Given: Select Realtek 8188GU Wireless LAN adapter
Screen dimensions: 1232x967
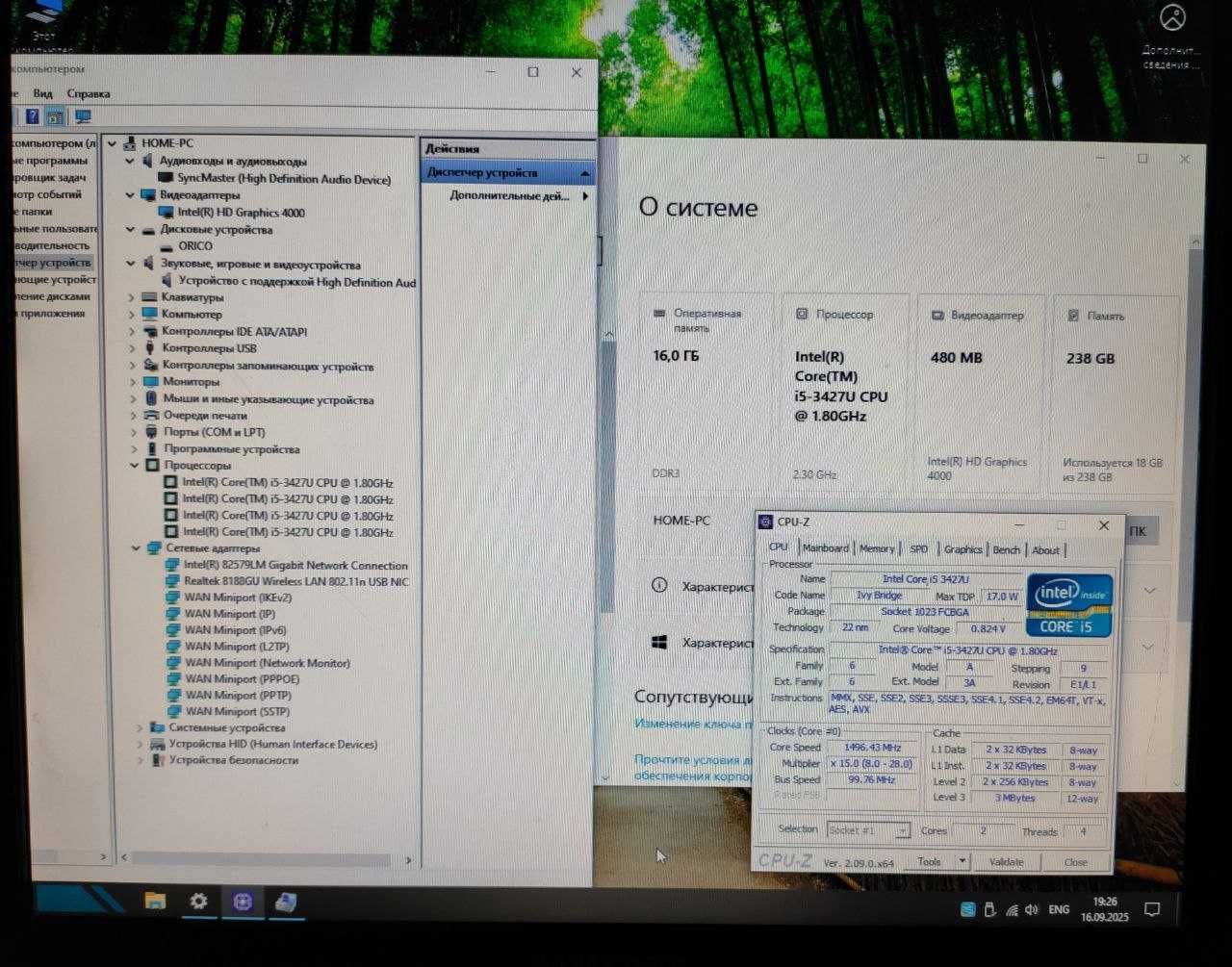Looking at the screenshot, I should coord(296,581).
